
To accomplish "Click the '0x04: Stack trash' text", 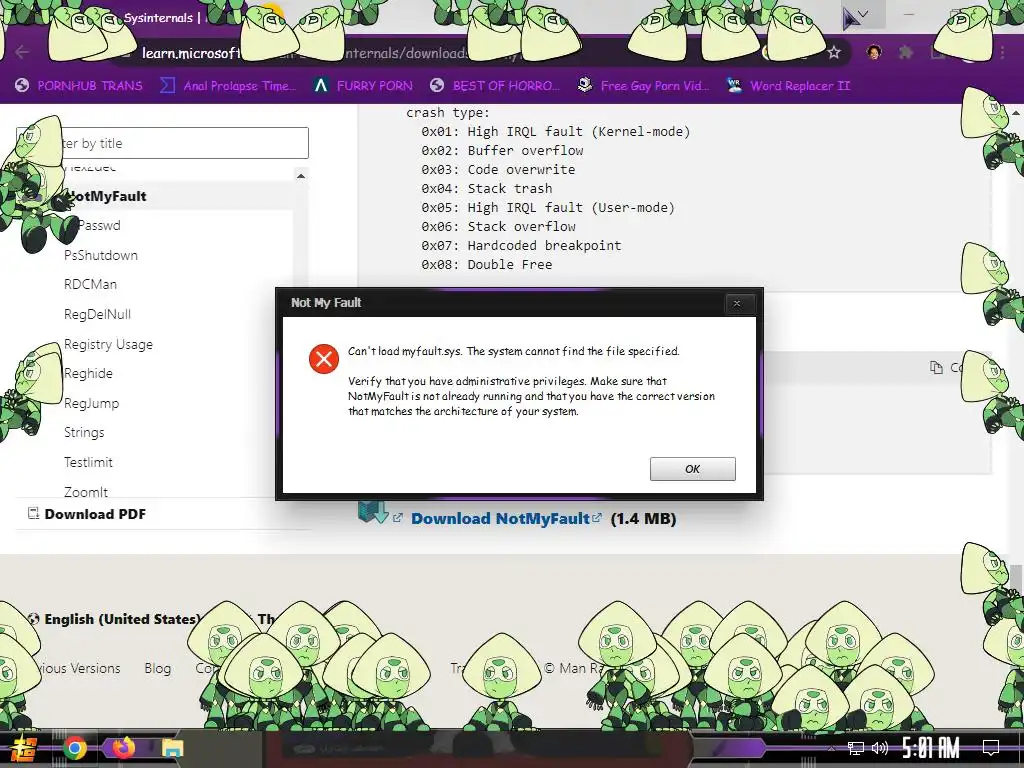I will 487,188.
